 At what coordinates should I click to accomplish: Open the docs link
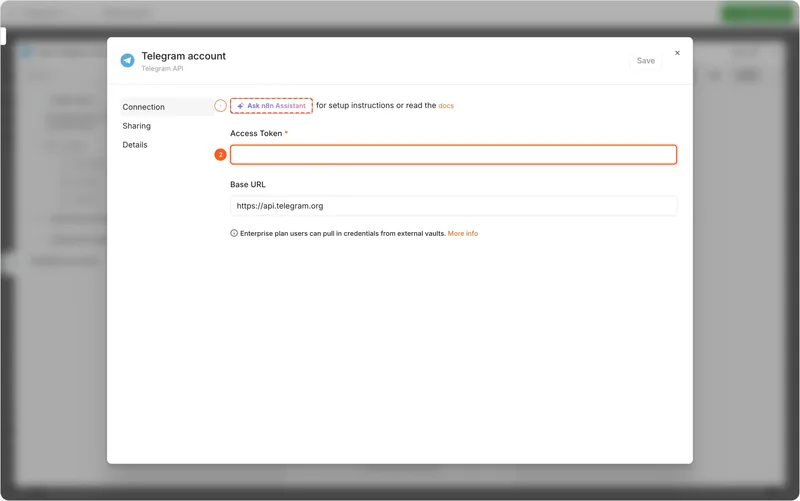coord(446,106)
